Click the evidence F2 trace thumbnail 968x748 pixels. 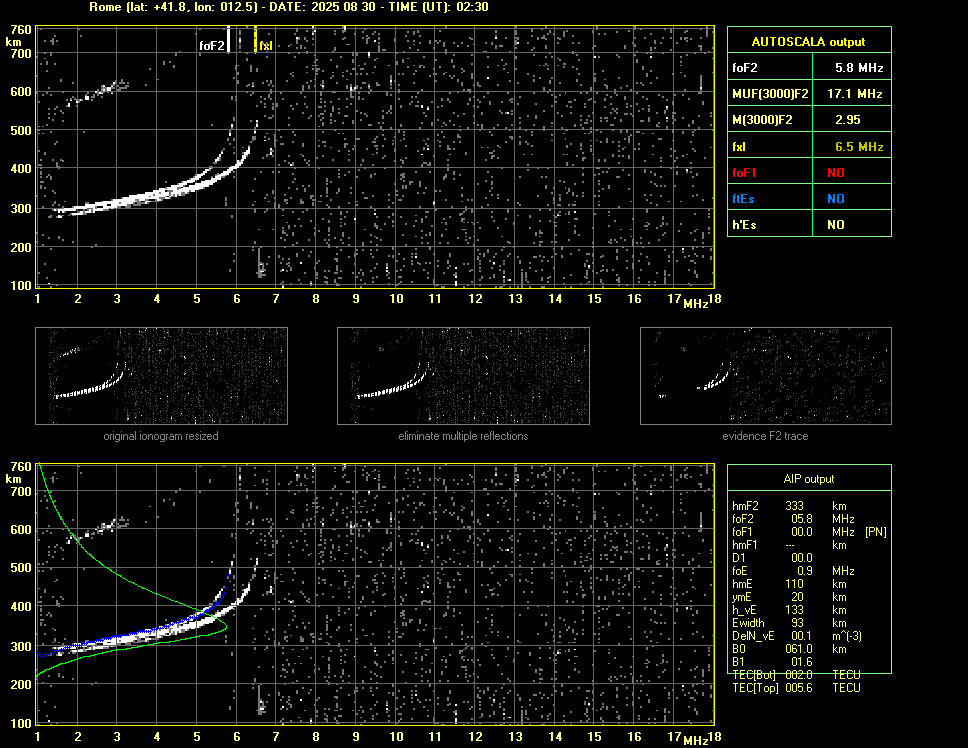[766, 376]
